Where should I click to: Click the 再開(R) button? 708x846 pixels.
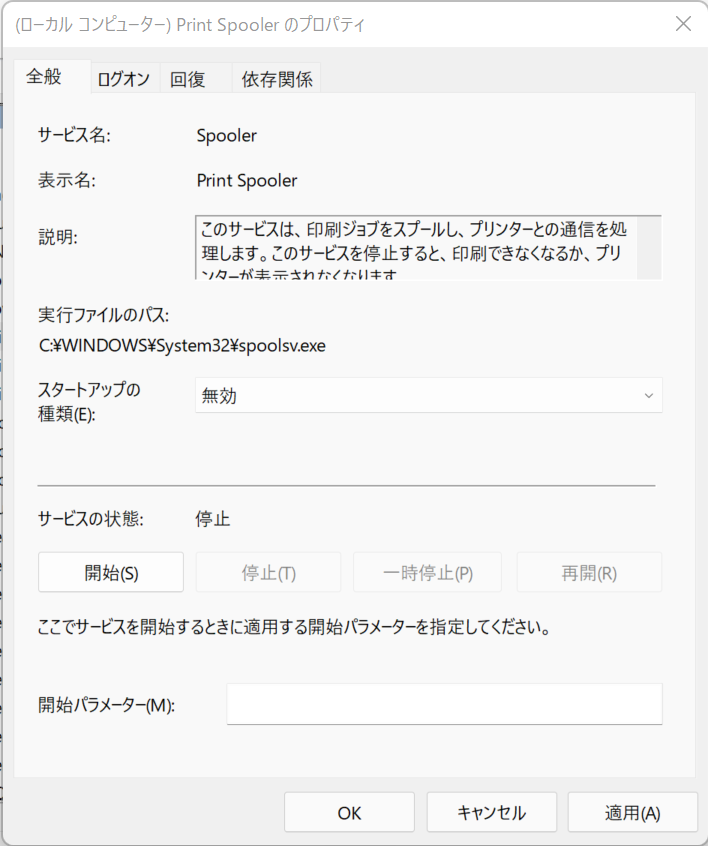pos(589,572)
